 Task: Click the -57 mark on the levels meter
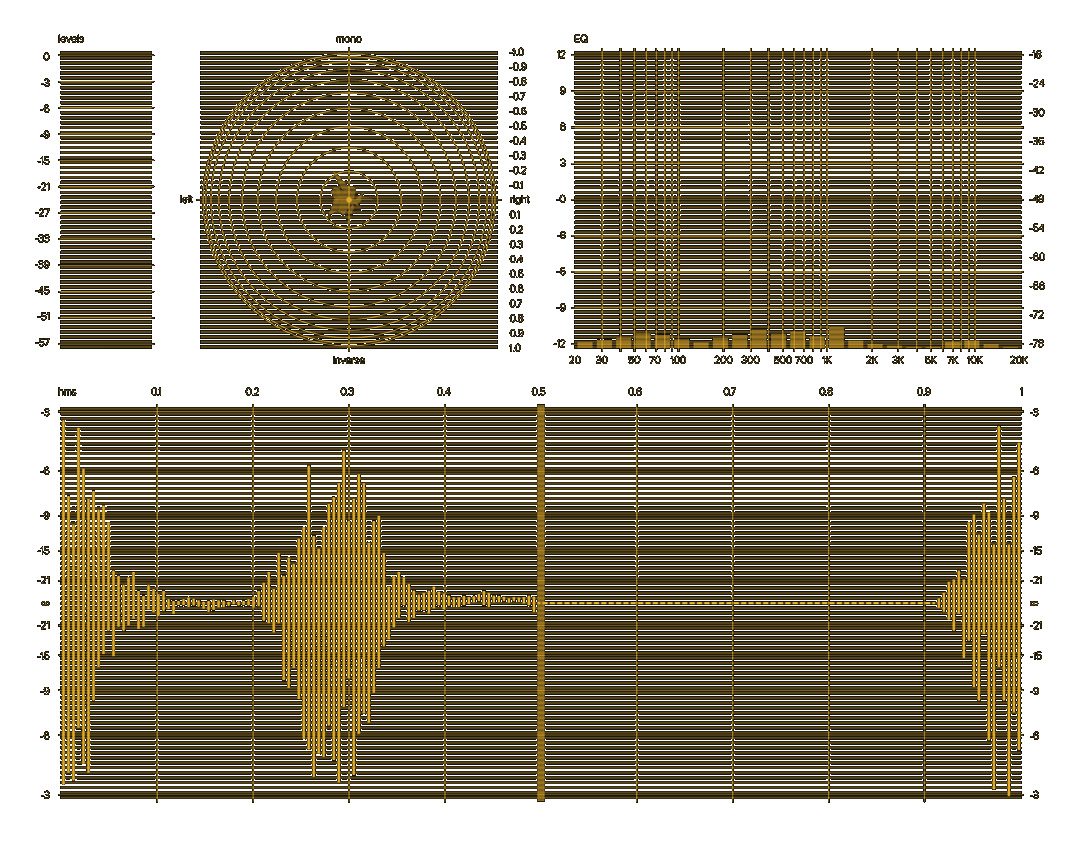[x=44, y=342]
